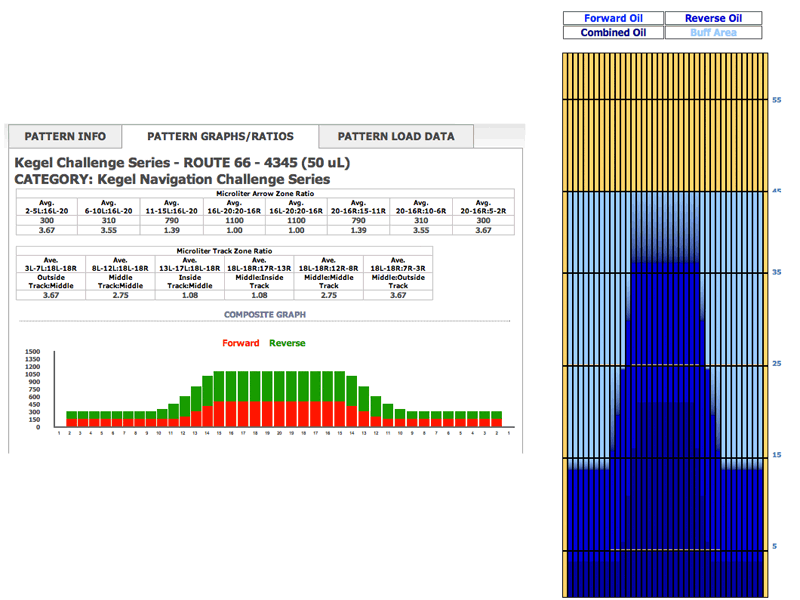800x600 pixels.
Task: Click the 1500 label on the graph y-axis
Action: tap(33, 352)
